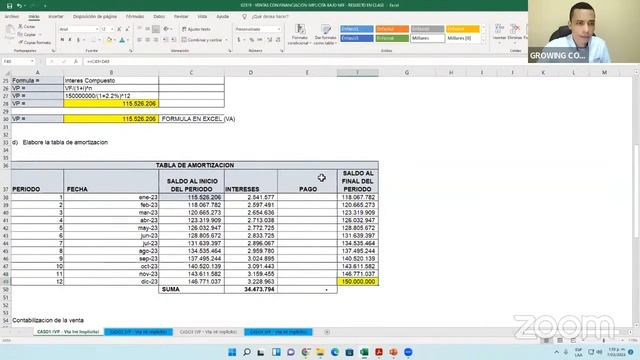This screenshot has height=360, width=640.
Task: Click the Copiar button
Action: (28, 35)
